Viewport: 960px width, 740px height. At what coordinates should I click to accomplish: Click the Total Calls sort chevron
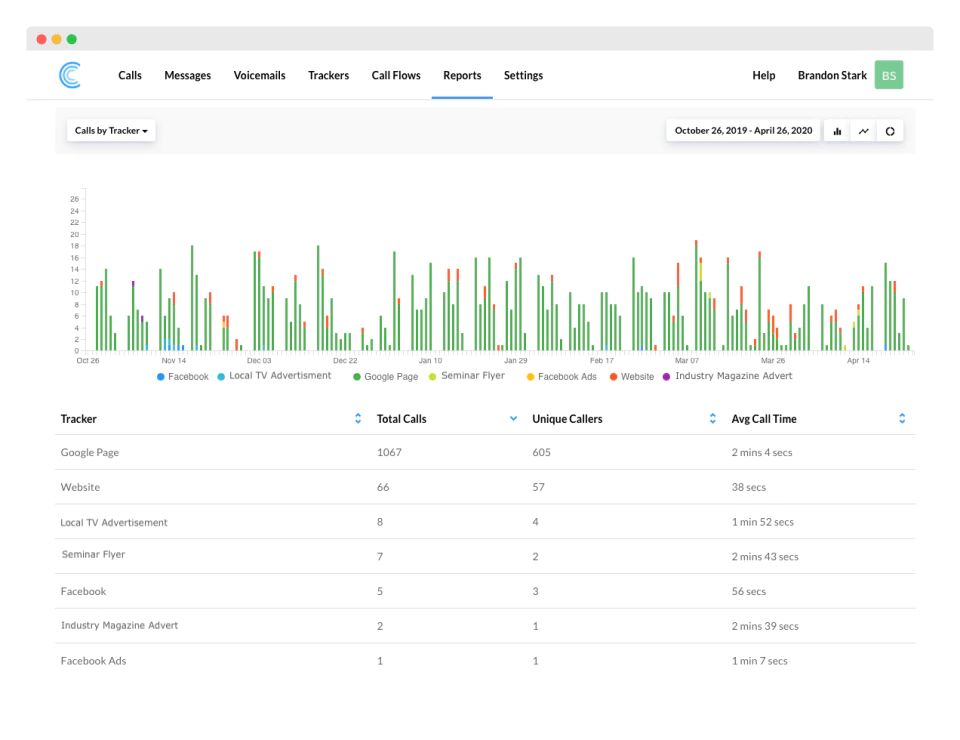tap(513, 419)
